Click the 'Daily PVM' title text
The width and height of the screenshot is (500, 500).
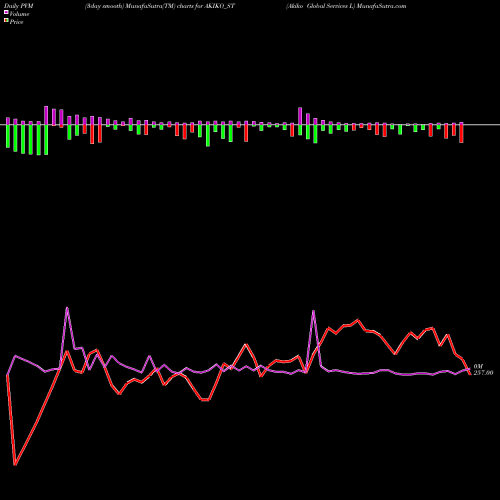[19, 6]
